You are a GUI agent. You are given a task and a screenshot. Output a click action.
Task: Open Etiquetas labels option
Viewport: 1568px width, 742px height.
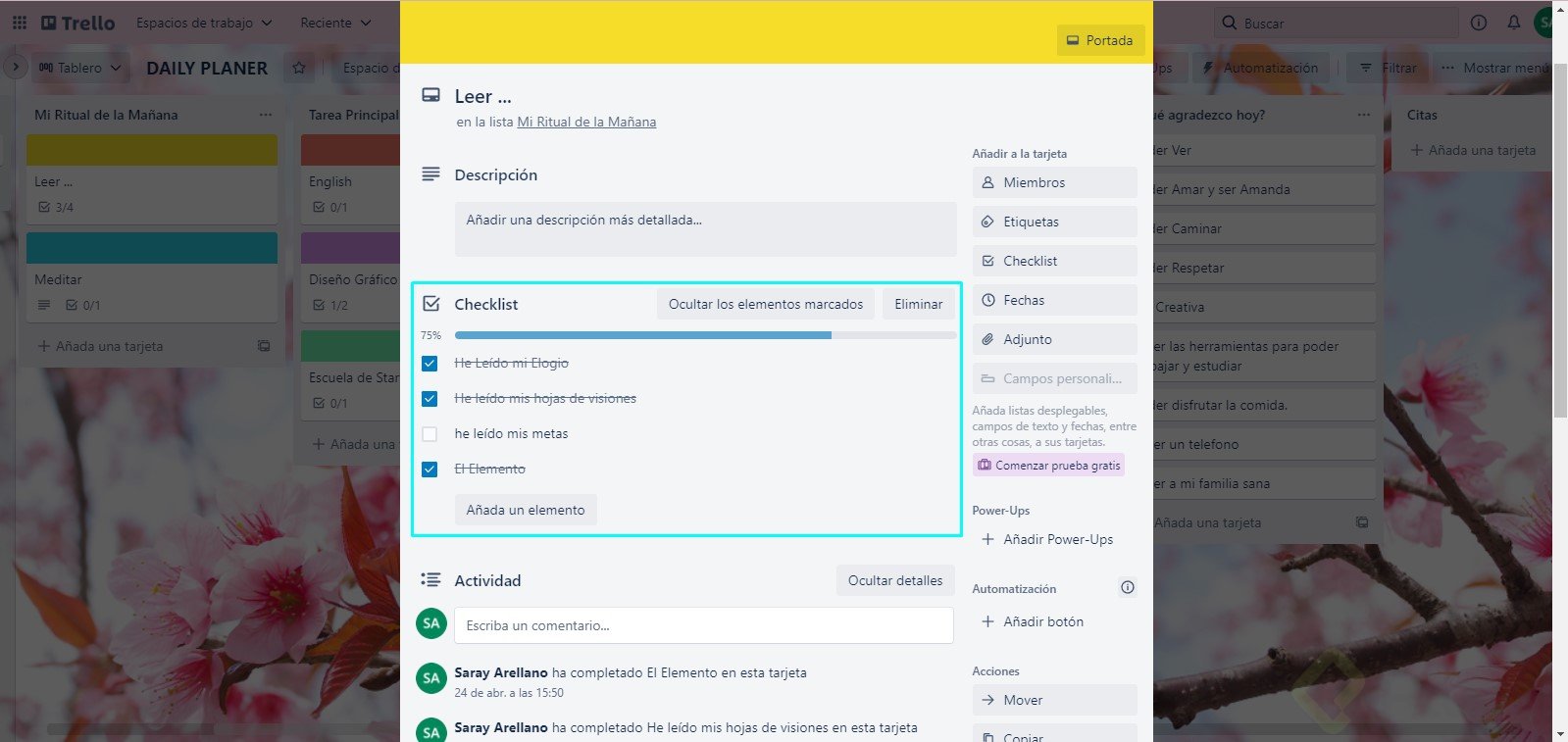point(1055,222)
